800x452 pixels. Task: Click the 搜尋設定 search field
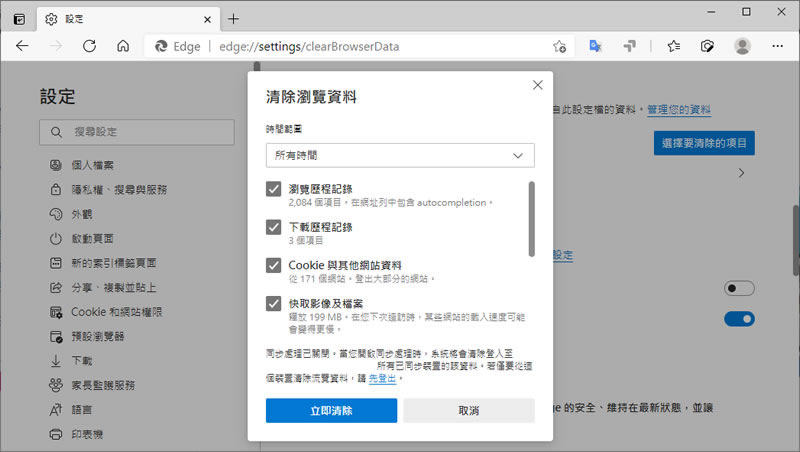(x=137, y=132)
